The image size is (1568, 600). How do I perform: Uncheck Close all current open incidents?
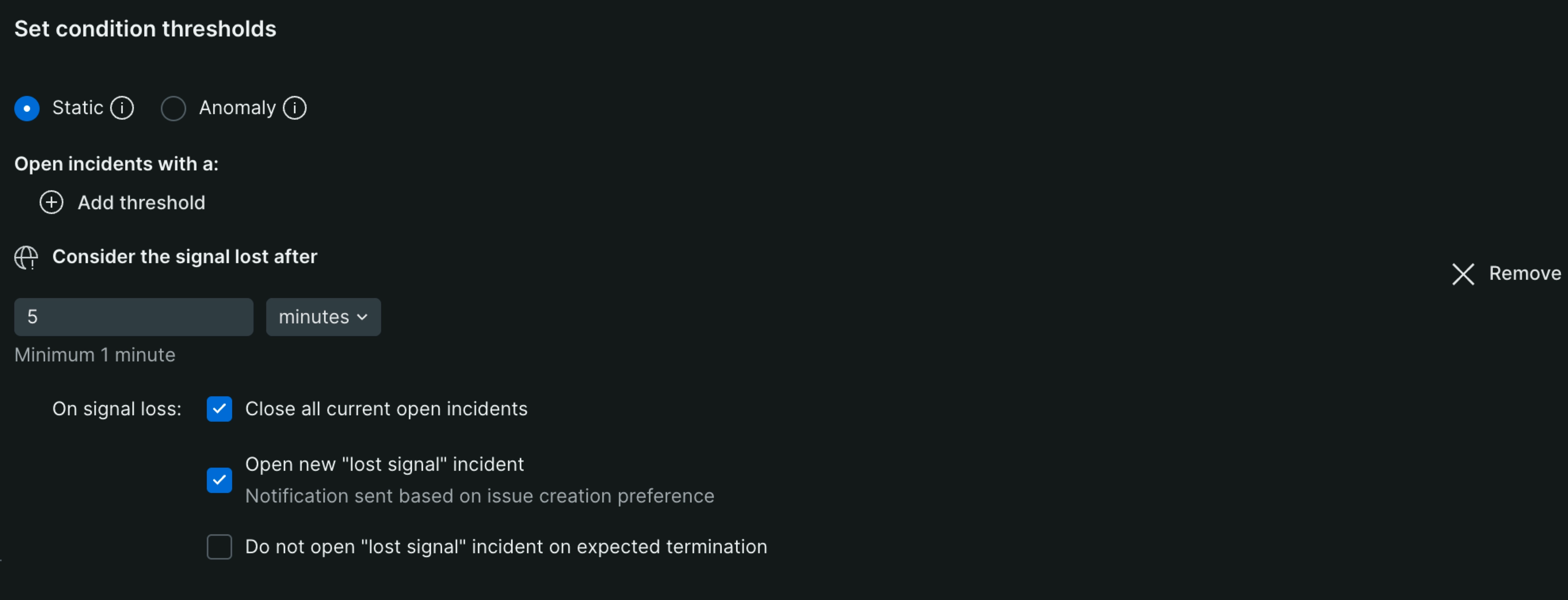pos(219,409)
